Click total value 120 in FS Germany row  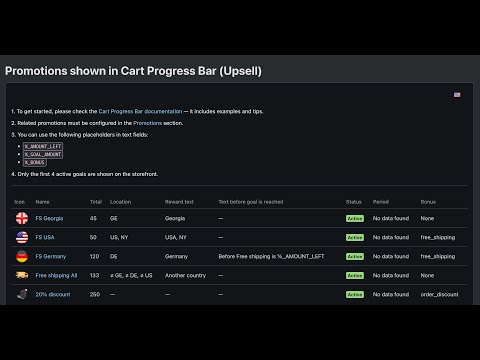tap(94, 256)
